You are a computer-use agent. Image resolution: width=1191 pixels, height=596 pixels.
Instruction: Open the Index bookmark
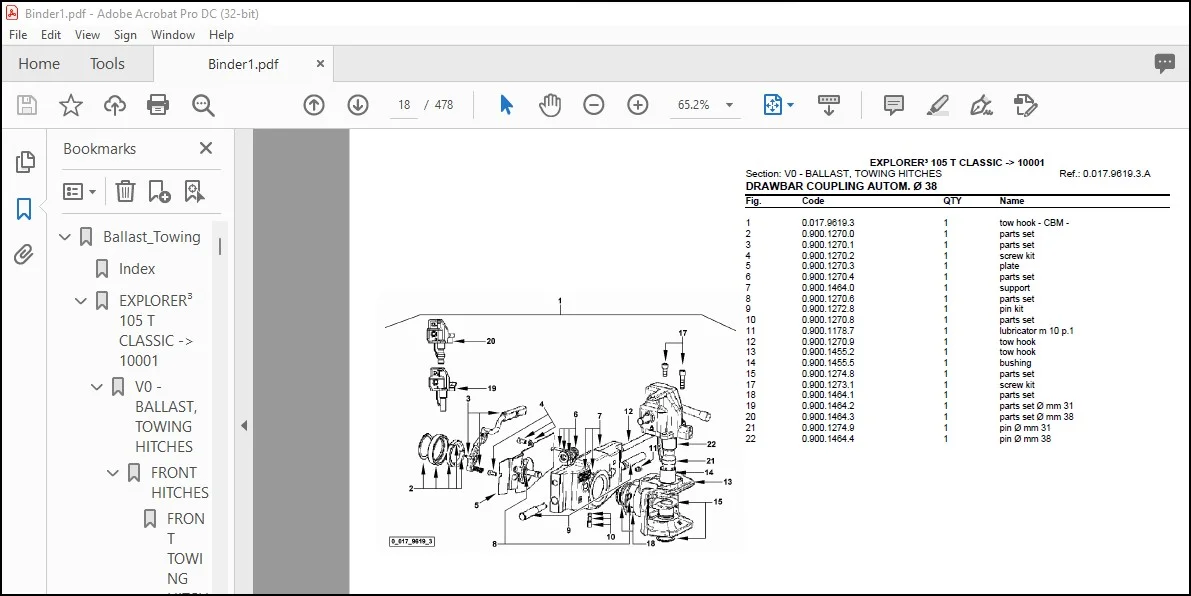click(x=137, y=269)
